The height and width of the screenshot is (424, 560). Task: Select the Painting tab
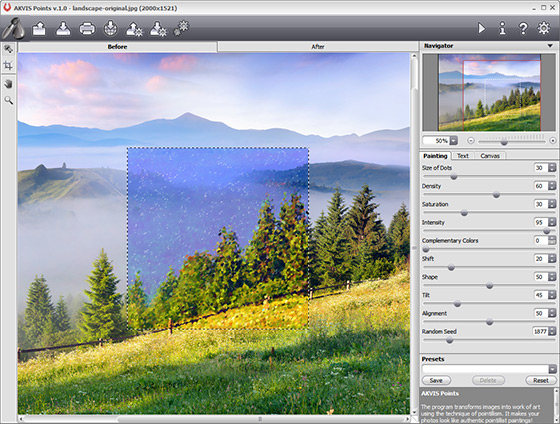(x=435, y=156)
